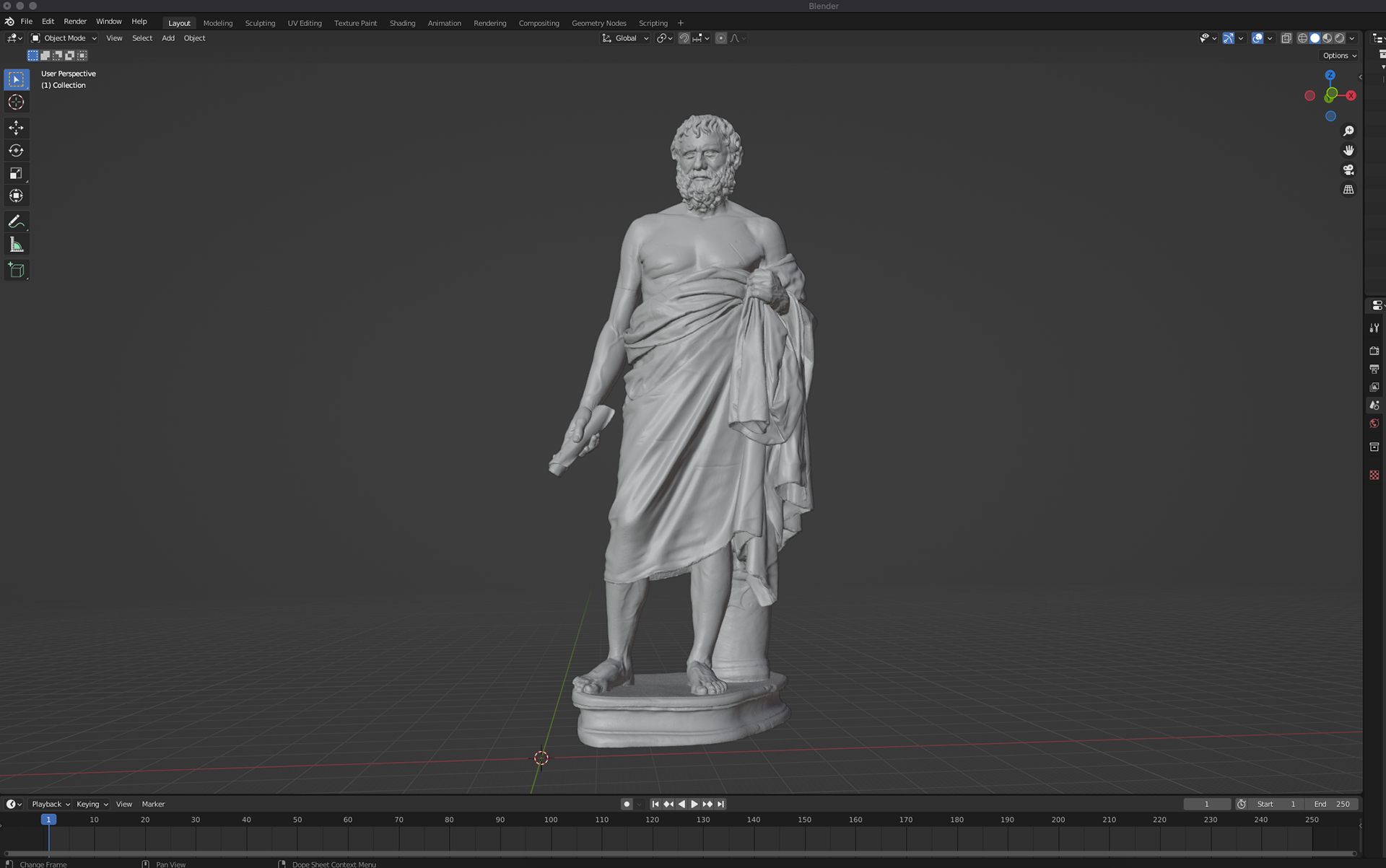1386x868 pixels.
Task: Toggle viewport overlays
Action: pyautogui.click(x=1258, y=38)
